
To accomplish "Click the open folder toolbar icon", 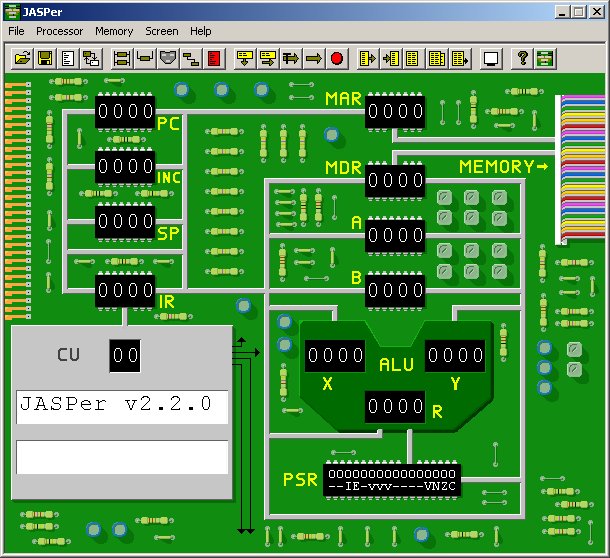I will (22, 59).
